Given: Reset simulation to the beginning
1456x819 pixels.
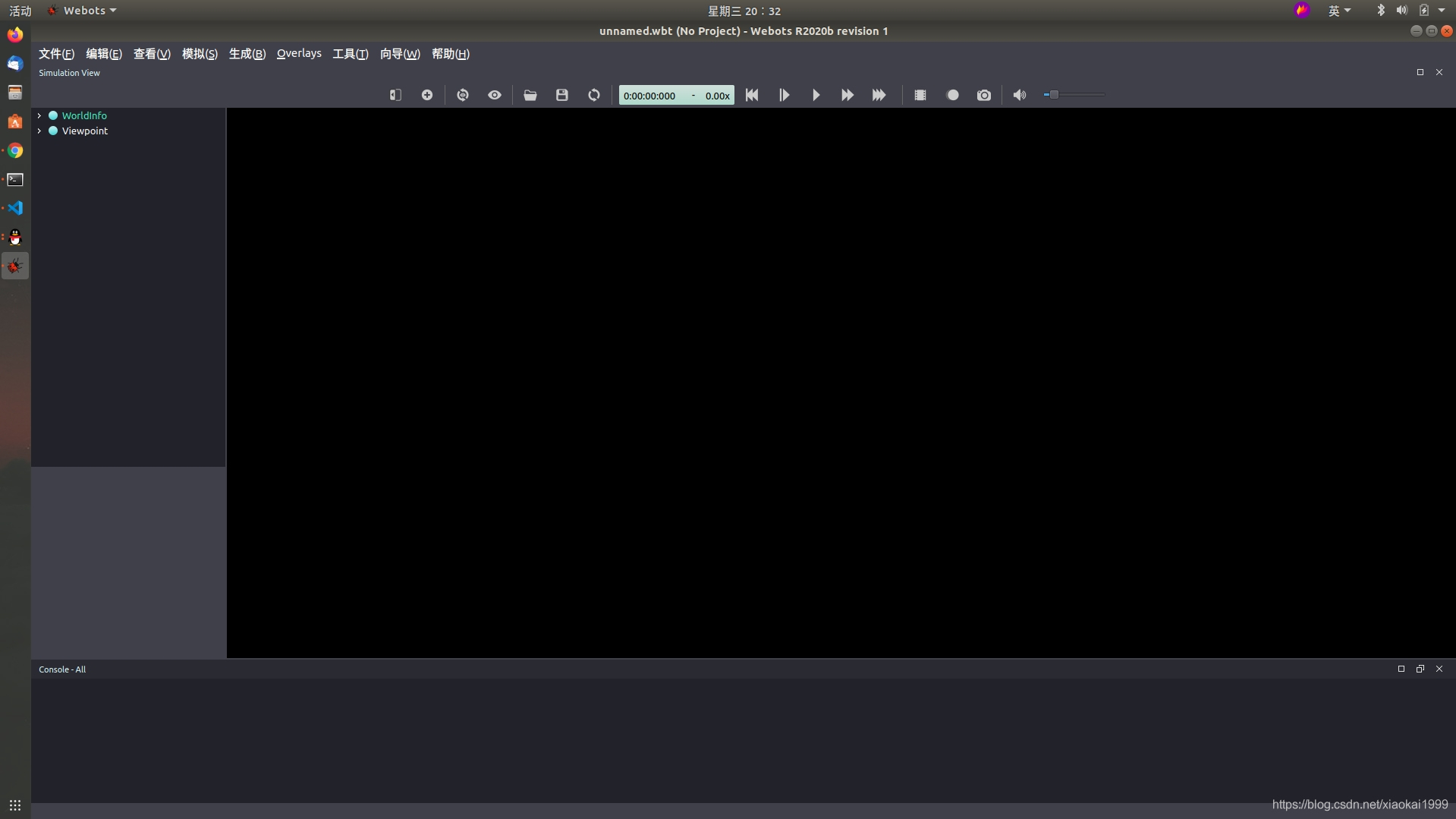Looking at the screenshot, I should pos(752,95).
